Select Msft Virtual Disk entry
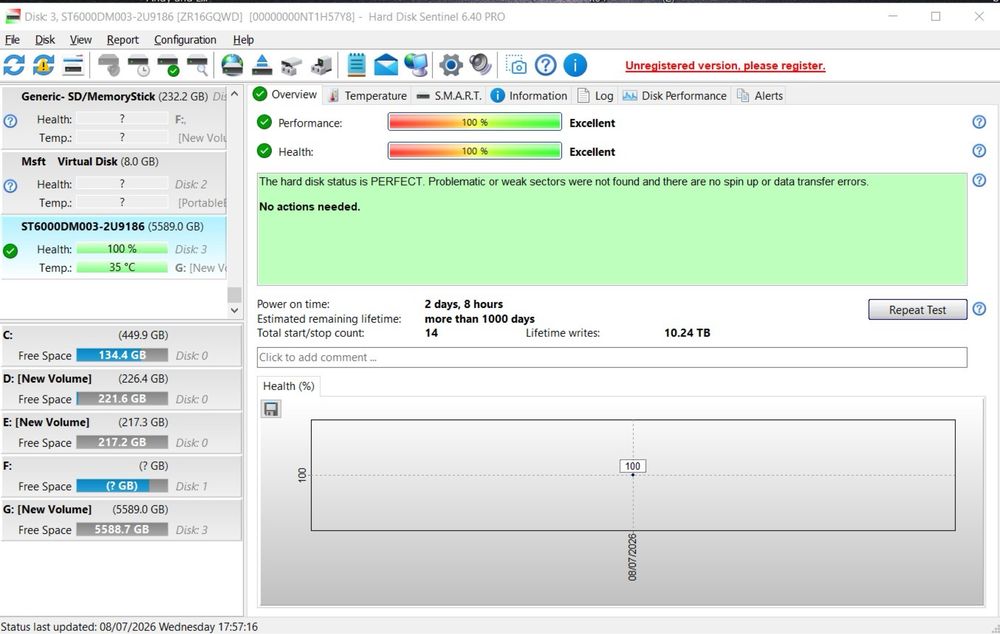 coord(114,182)
